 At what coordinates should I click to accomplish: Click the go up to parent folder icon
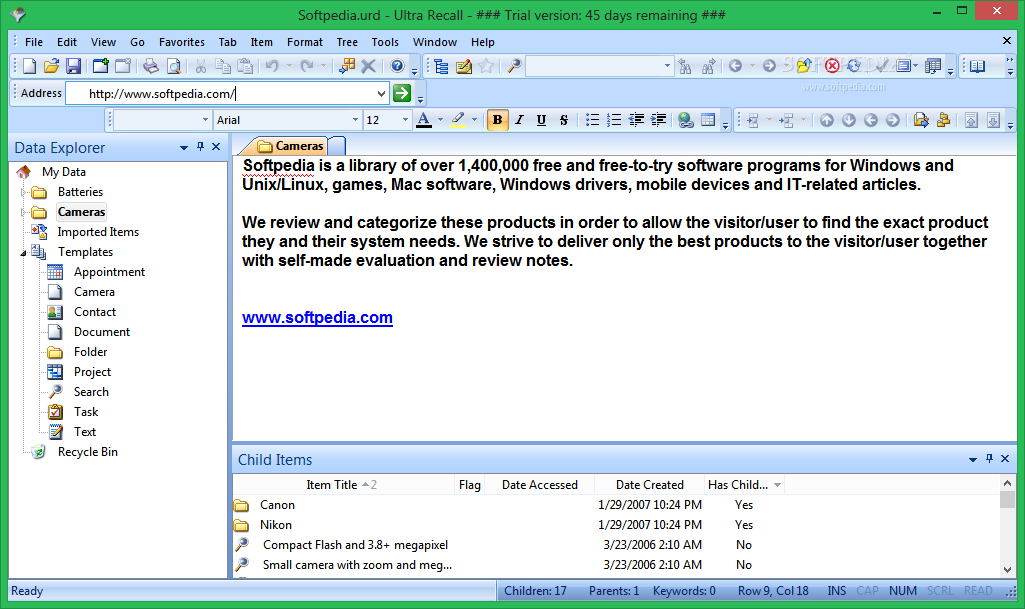click(804, 66)
